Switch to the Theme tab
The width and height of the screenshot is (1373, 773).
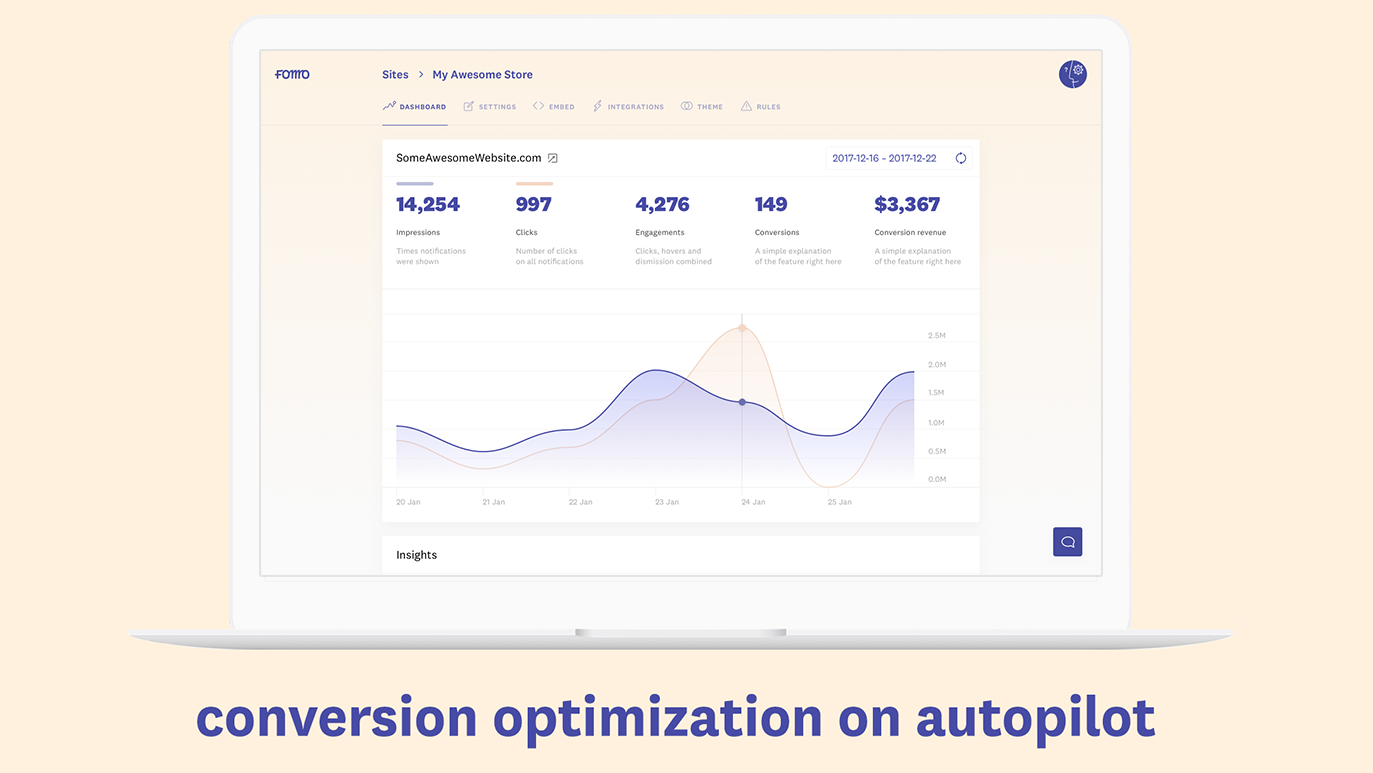(702, 106)
